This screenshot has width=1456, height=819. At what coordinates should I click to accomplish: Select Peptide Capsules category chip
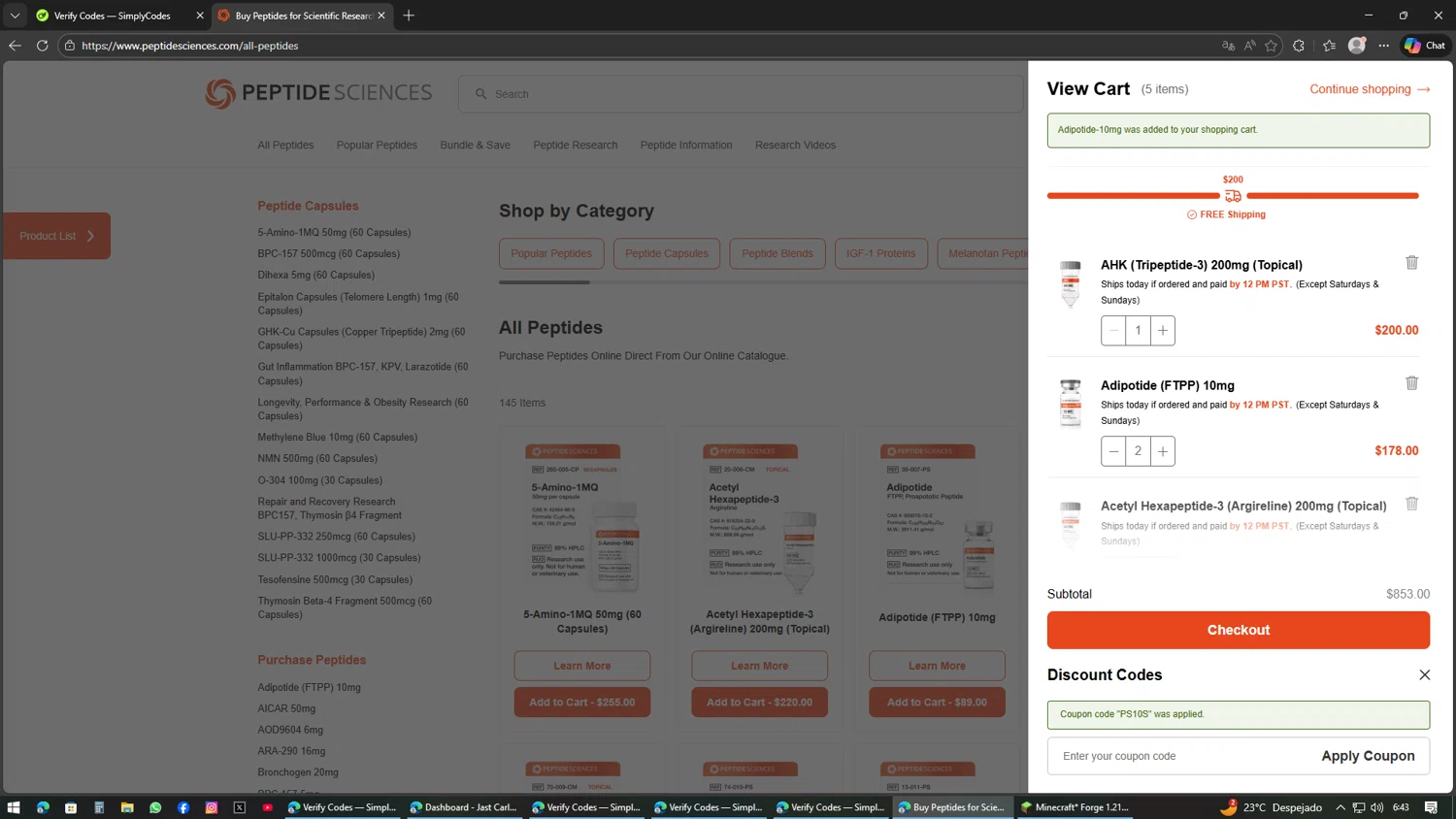click(667, 253)
